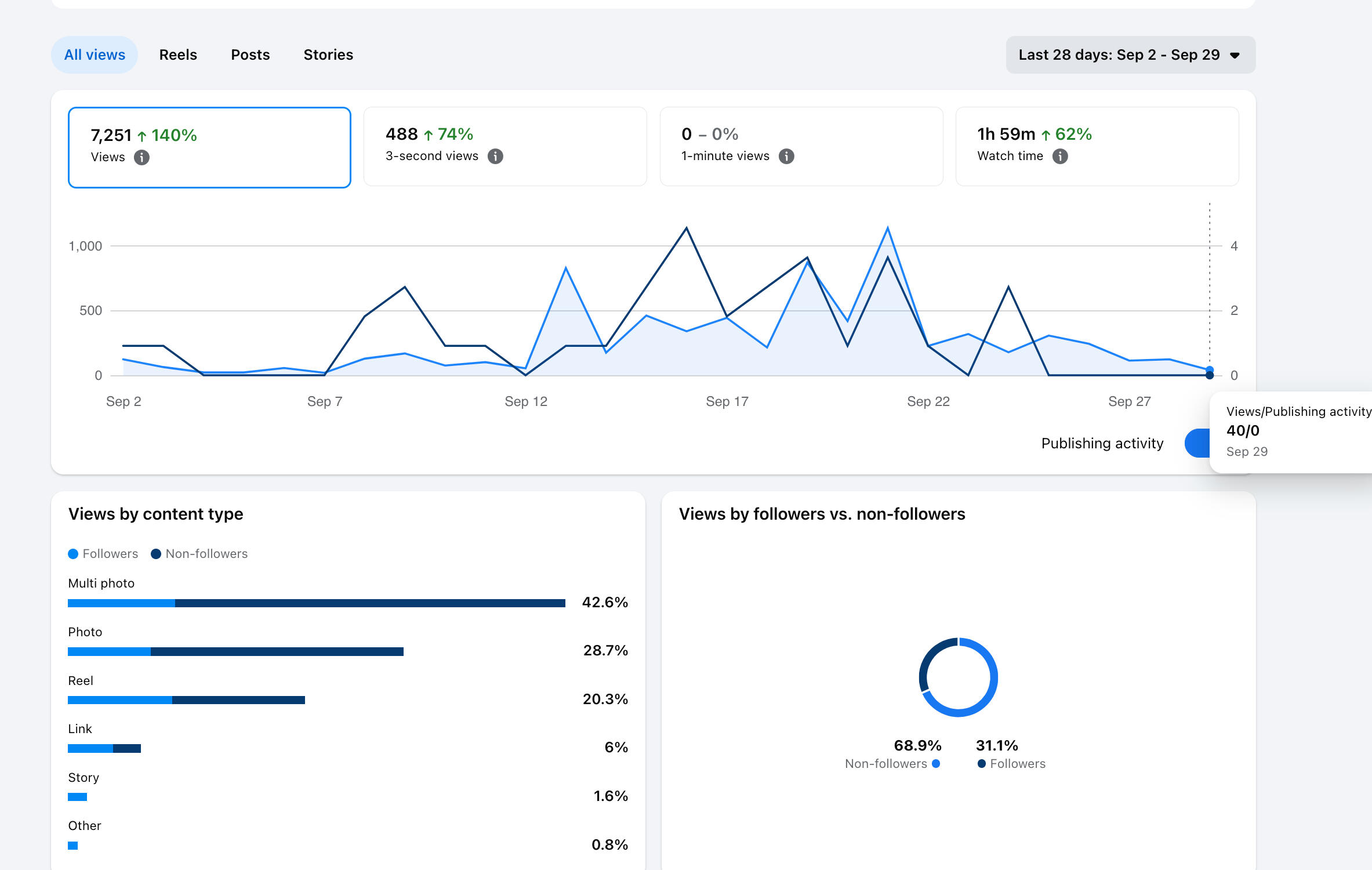Viewport: 1372px width, 870px height.
Task: Open the Last 28 days date dropdown
Action: point(1130,55)
